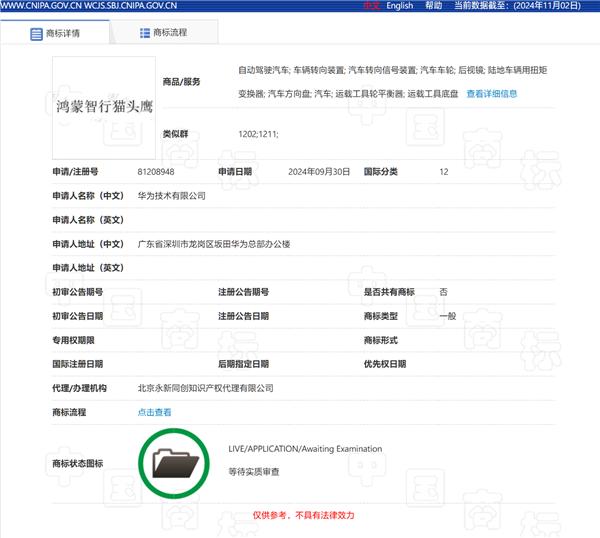Open the 帮助 help page
This screenshot has height=538, width=600.
tap(433, 6)
